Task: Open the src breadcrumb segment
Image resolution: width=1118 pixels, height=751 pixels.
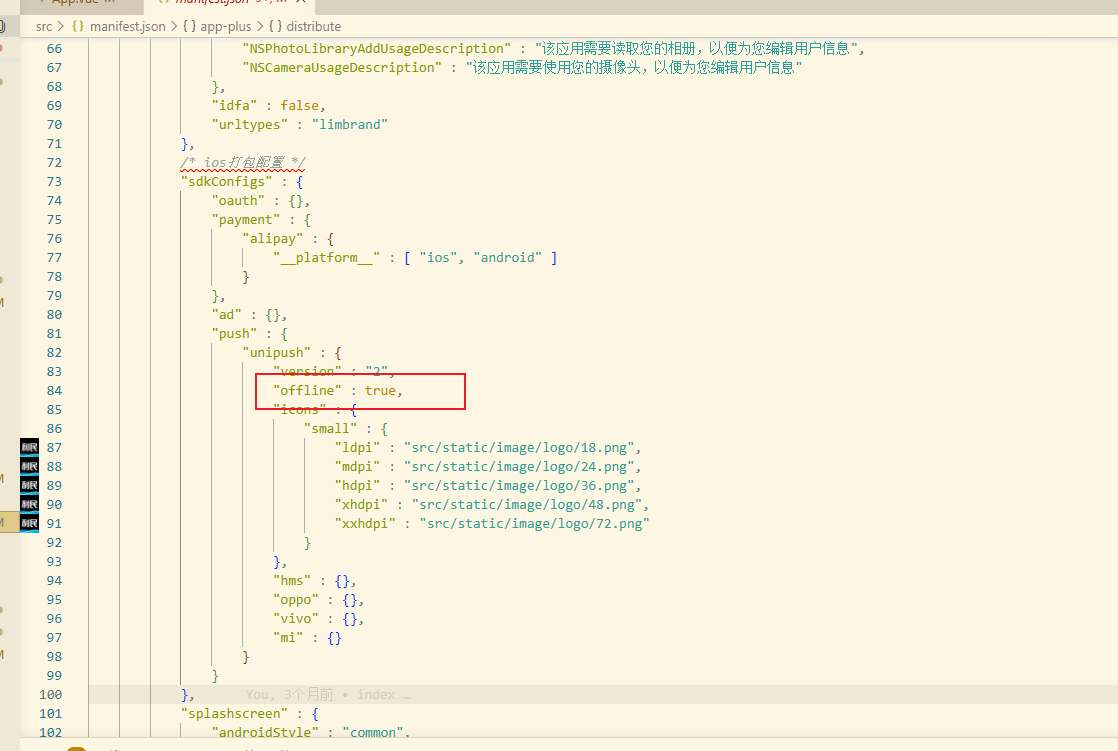Action: [x=44, y=26]
